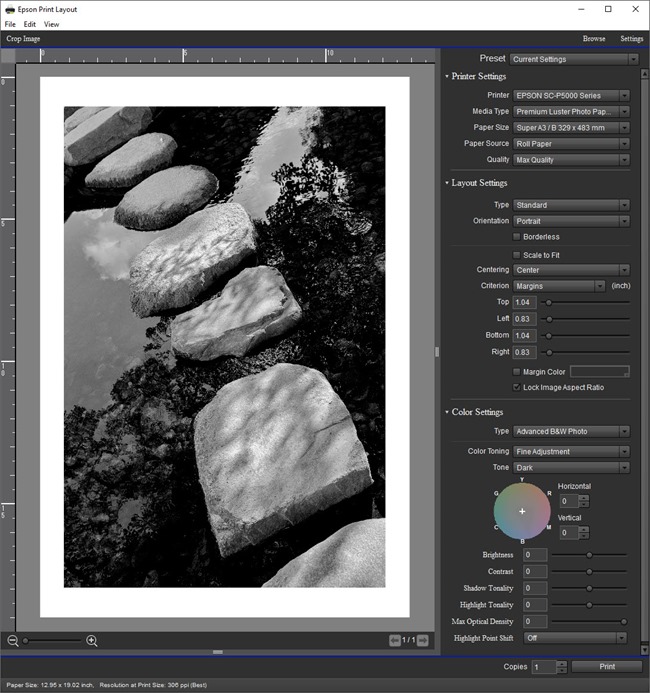Open the View menu
650x693 pixels.
point(51,24)
